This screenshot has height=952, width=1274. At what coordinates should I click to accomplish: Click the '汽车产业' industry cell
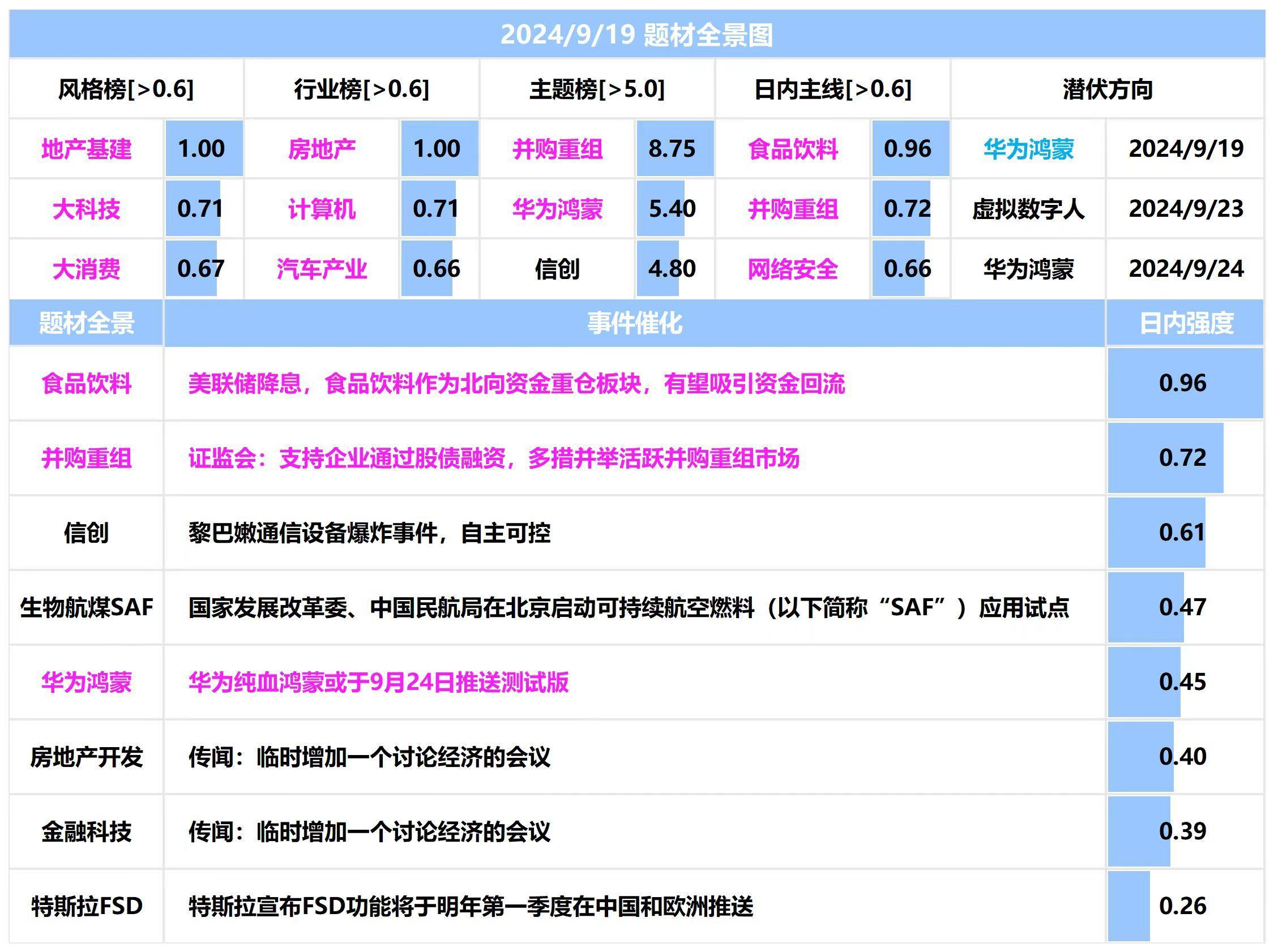[322, 269]
